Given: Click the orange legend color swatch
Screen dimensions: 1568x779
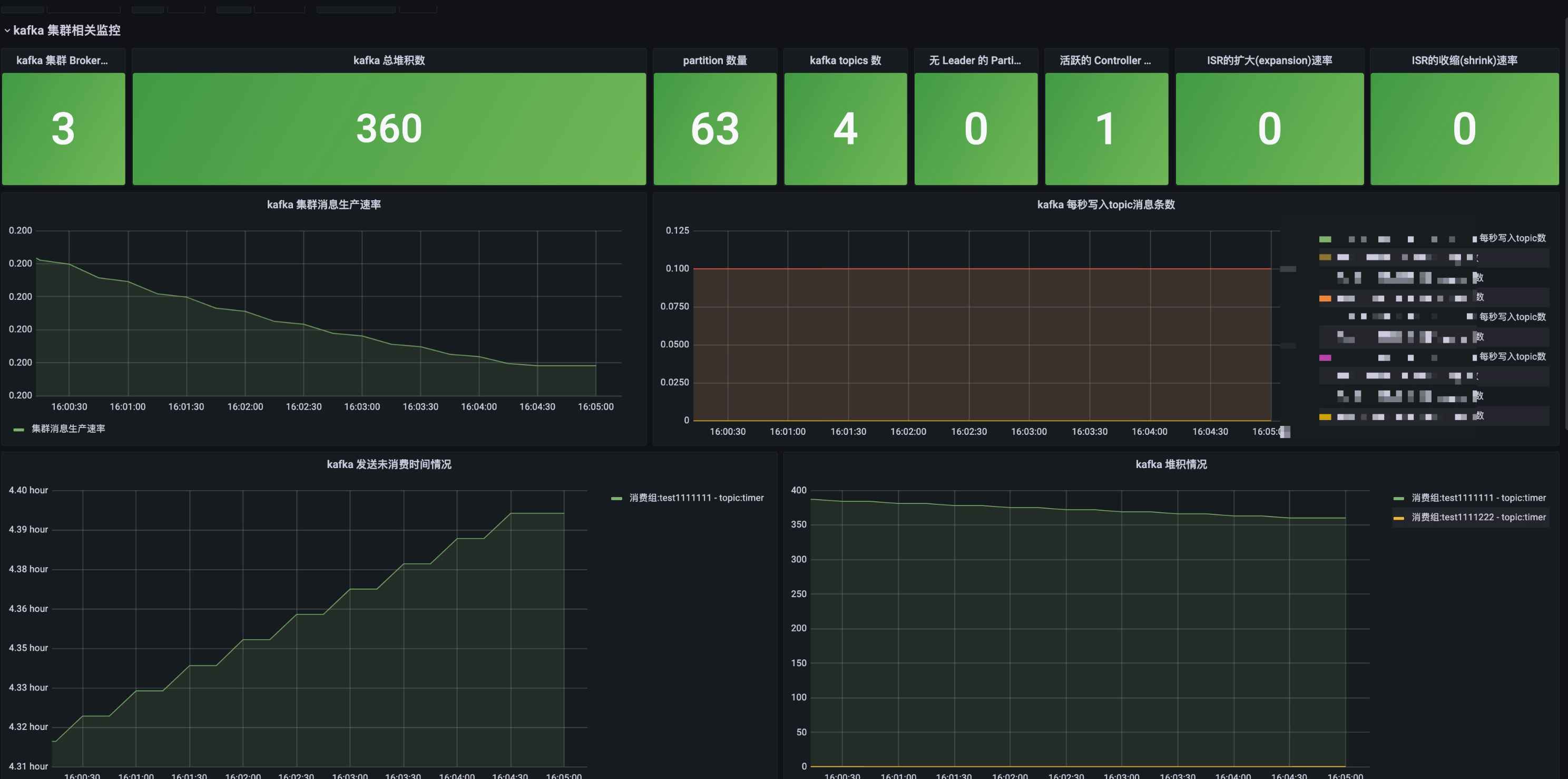Looking at the screenshot, I should (x=1325, y=298).
